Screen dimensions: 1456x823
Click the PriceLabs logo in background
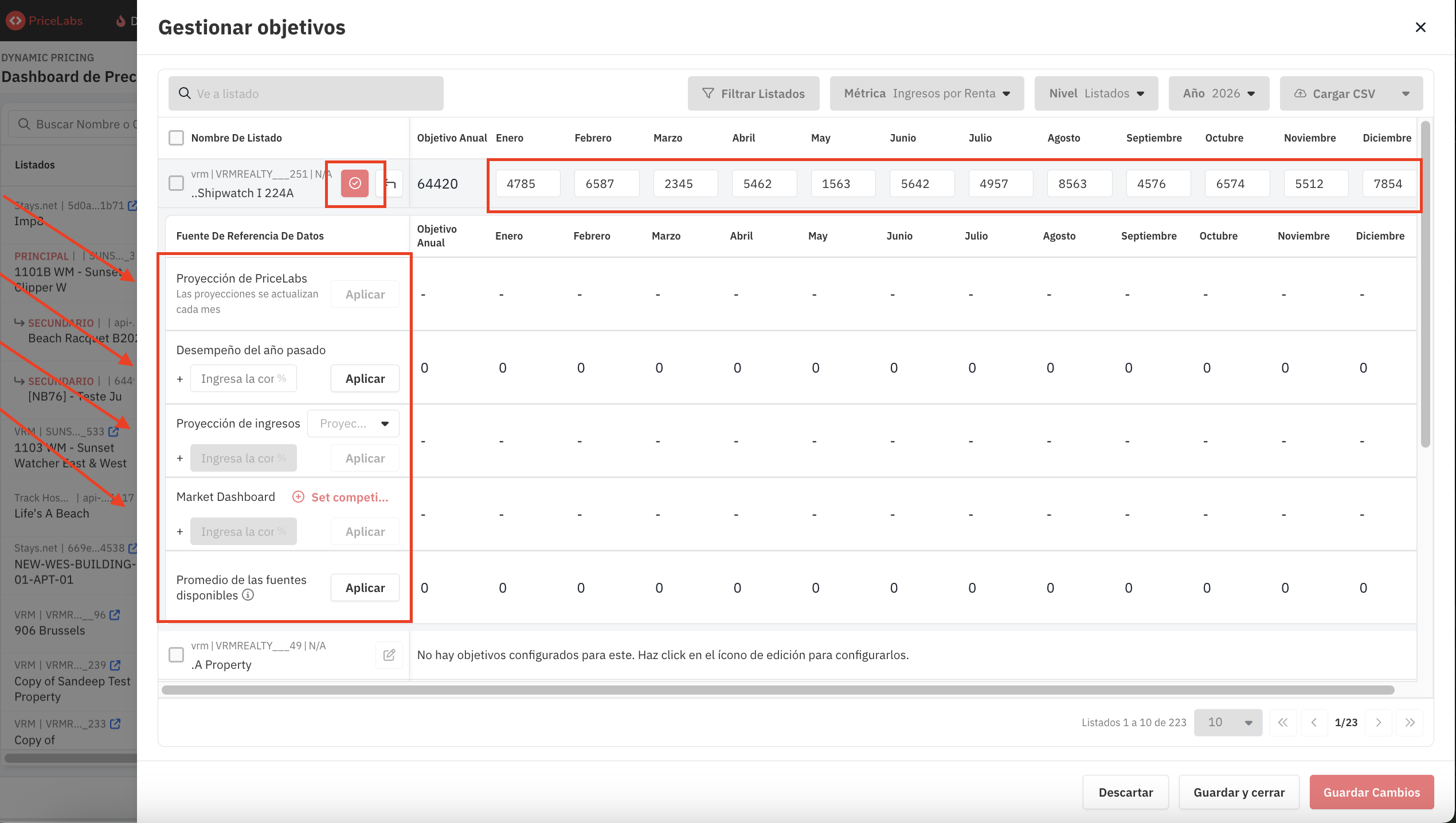coord(44,21)
